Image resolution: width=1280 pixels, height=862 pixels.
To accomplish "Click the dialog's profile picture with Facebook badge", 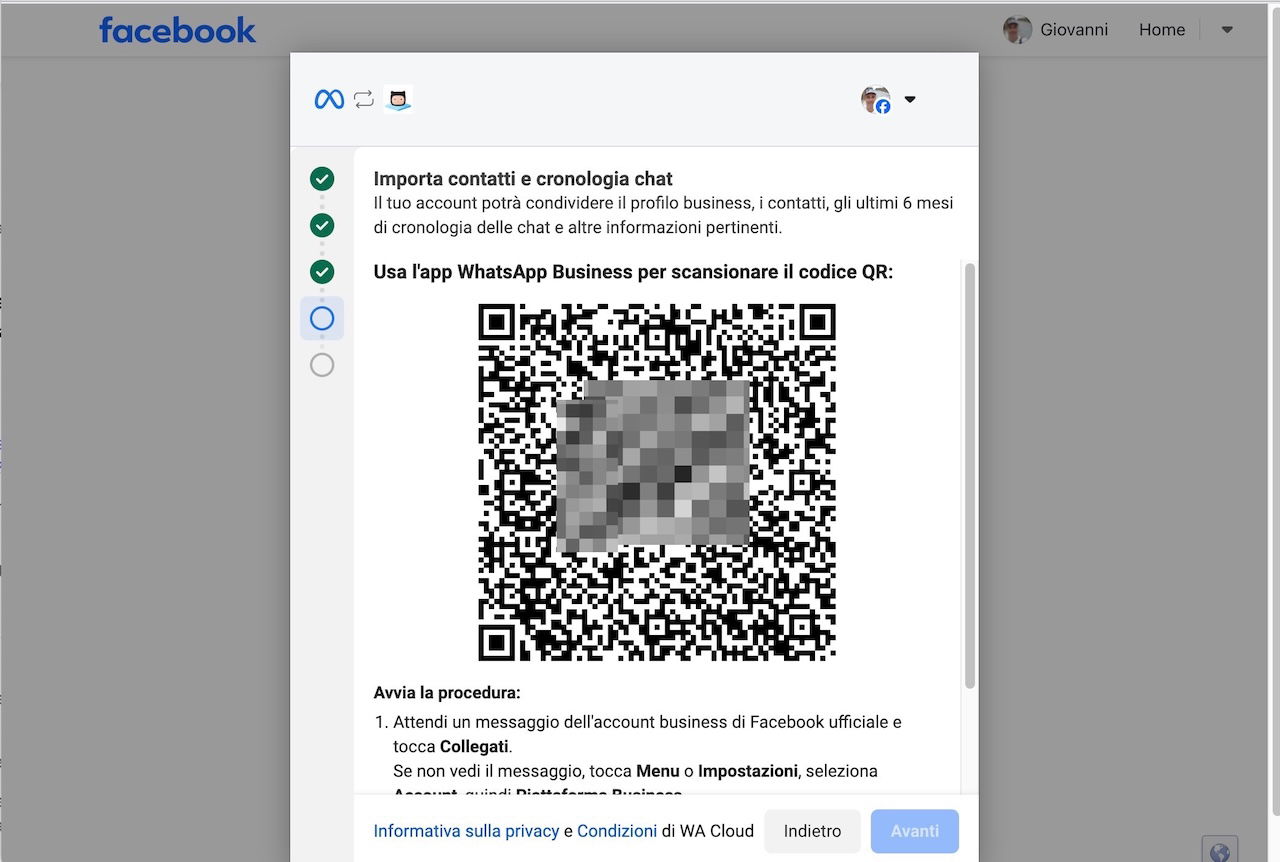I will click(876, 99).
